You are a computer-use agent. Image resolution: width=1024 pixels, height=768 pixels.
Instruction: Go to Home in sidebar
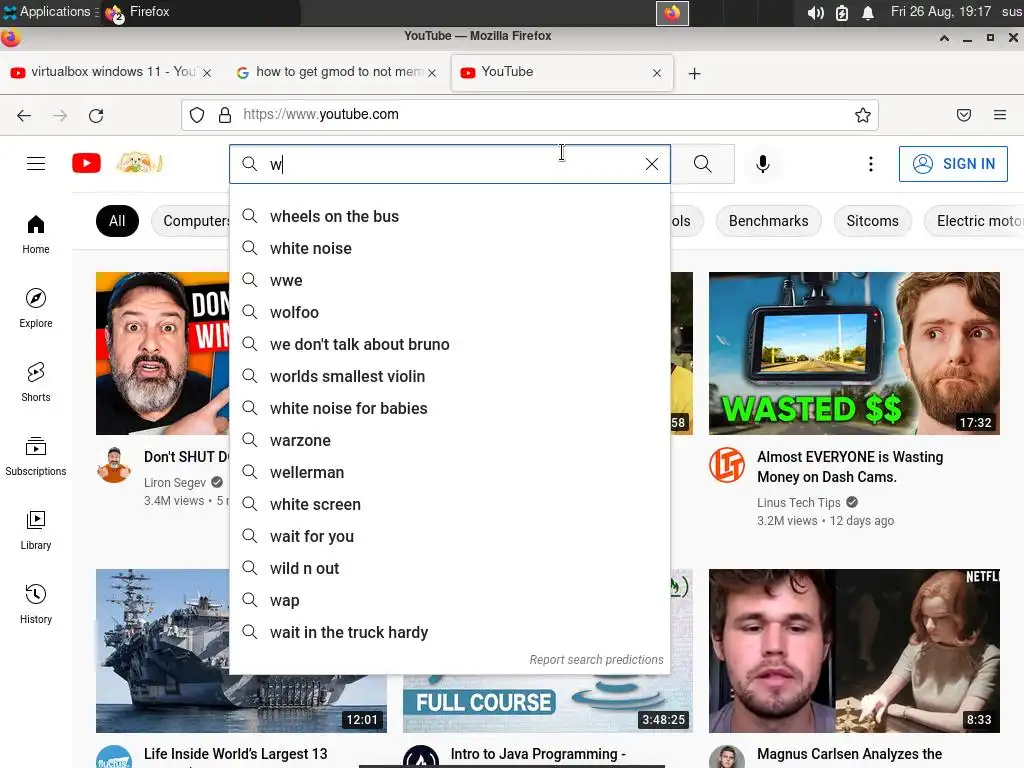pos(36,234)
